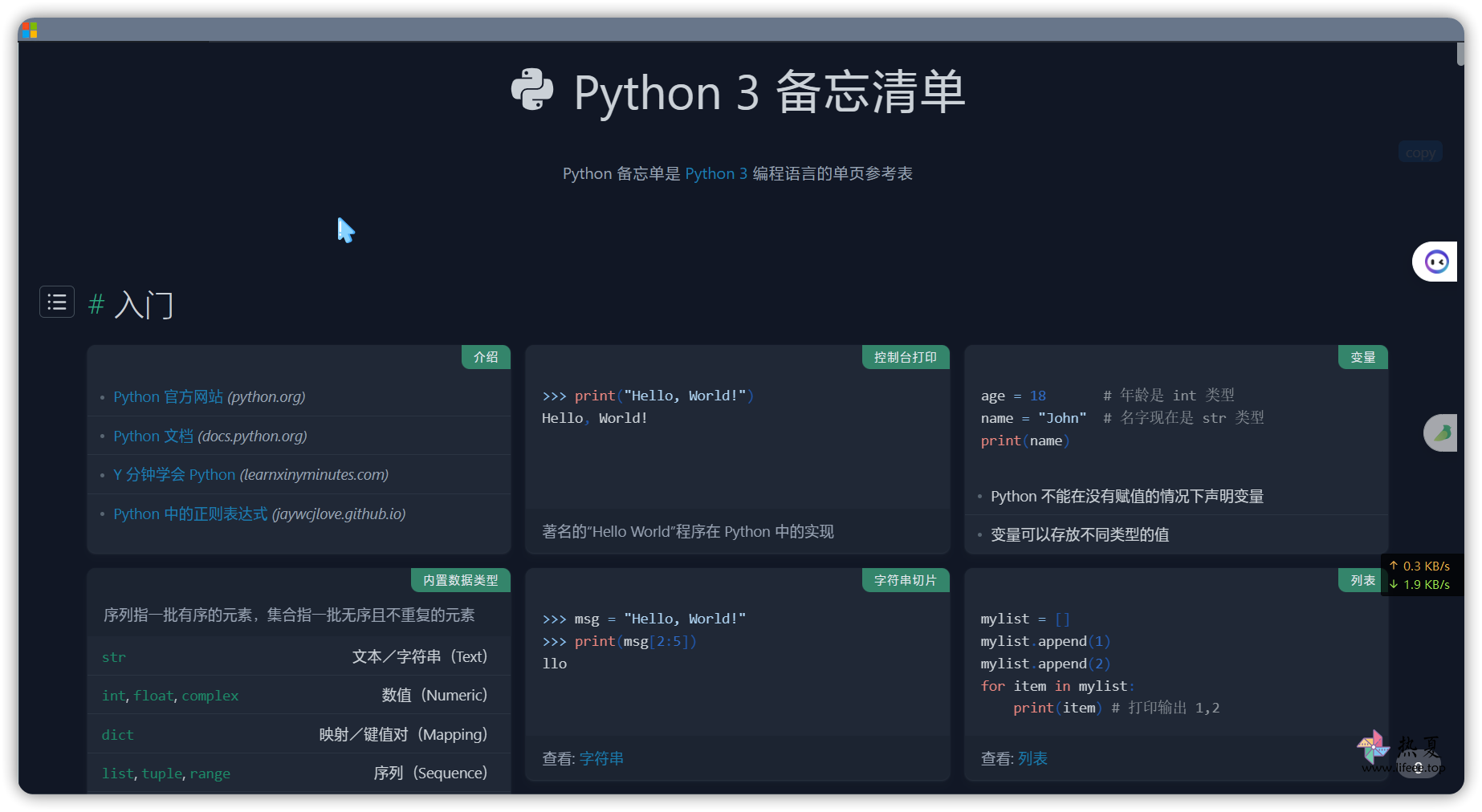Open the 列表 see-also link
Image resolution: width=1482 pixels, height=812 pixels.
click(x=1032, y=759)
